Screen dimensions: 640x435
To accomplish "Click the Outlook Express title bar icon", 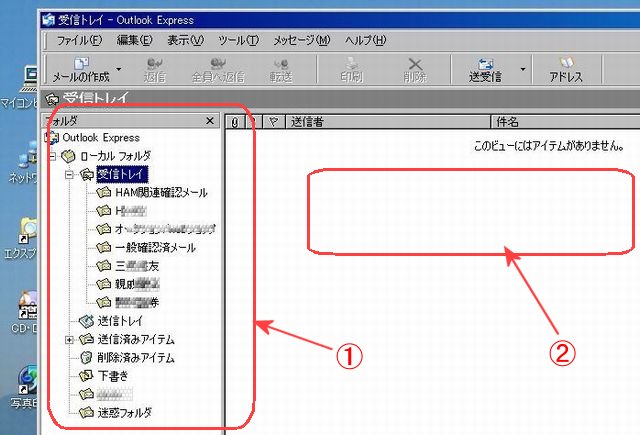I will 49,19.
